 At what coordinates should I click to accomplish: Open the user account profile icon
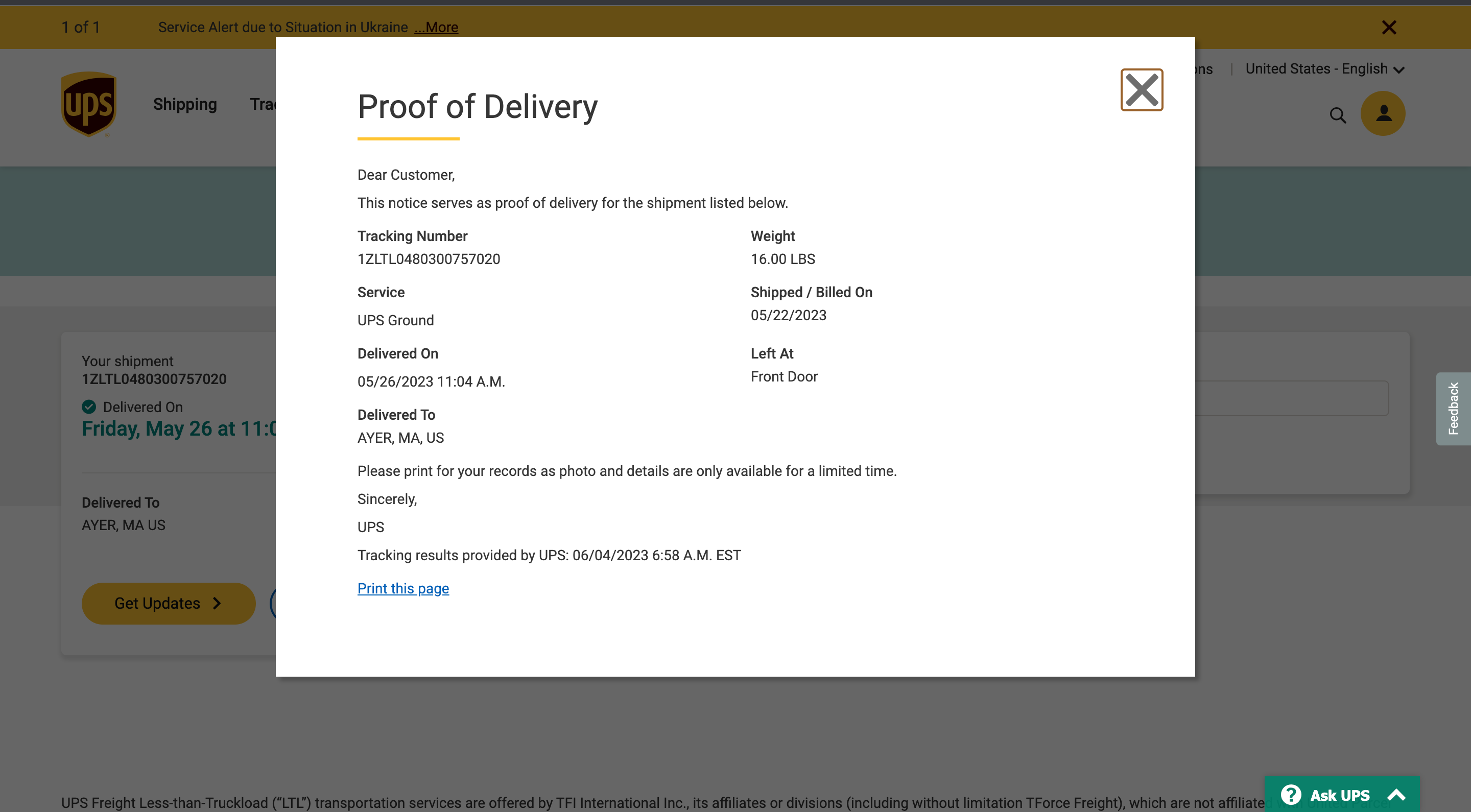(x=1382, y=113)
